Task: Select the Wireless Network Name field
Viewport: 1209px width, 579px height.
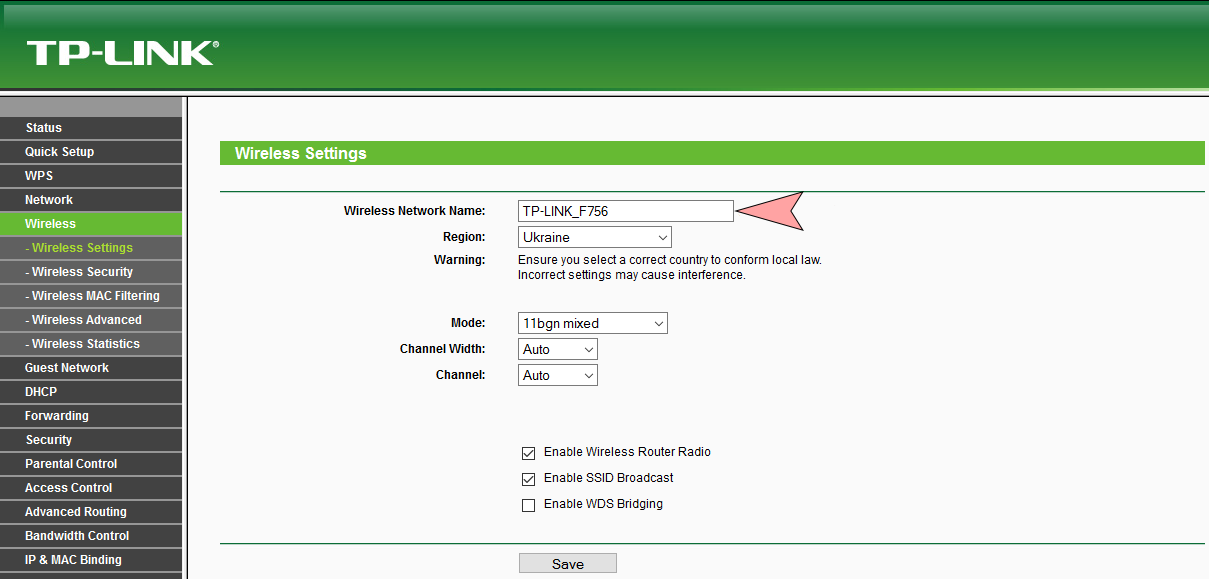Action: (x=625, y=211)
